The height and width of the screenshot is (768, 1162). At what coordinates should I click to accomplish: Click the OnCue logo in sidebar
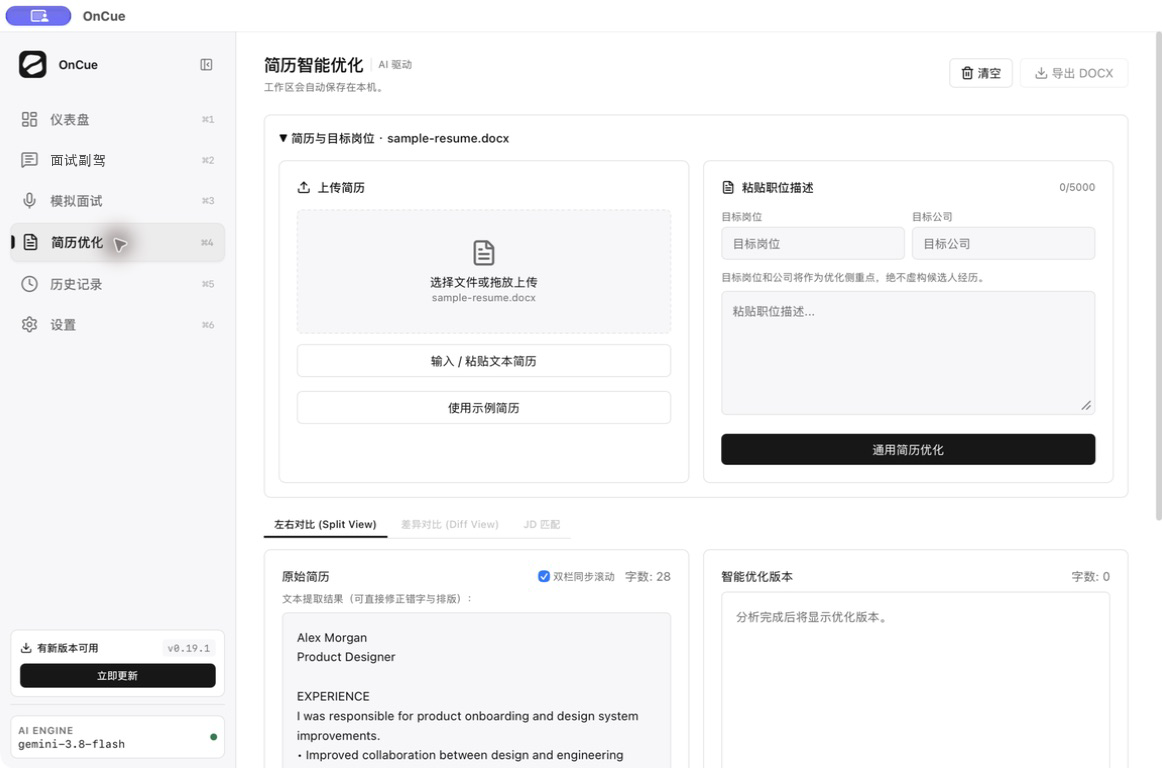(x=33, y=64)
